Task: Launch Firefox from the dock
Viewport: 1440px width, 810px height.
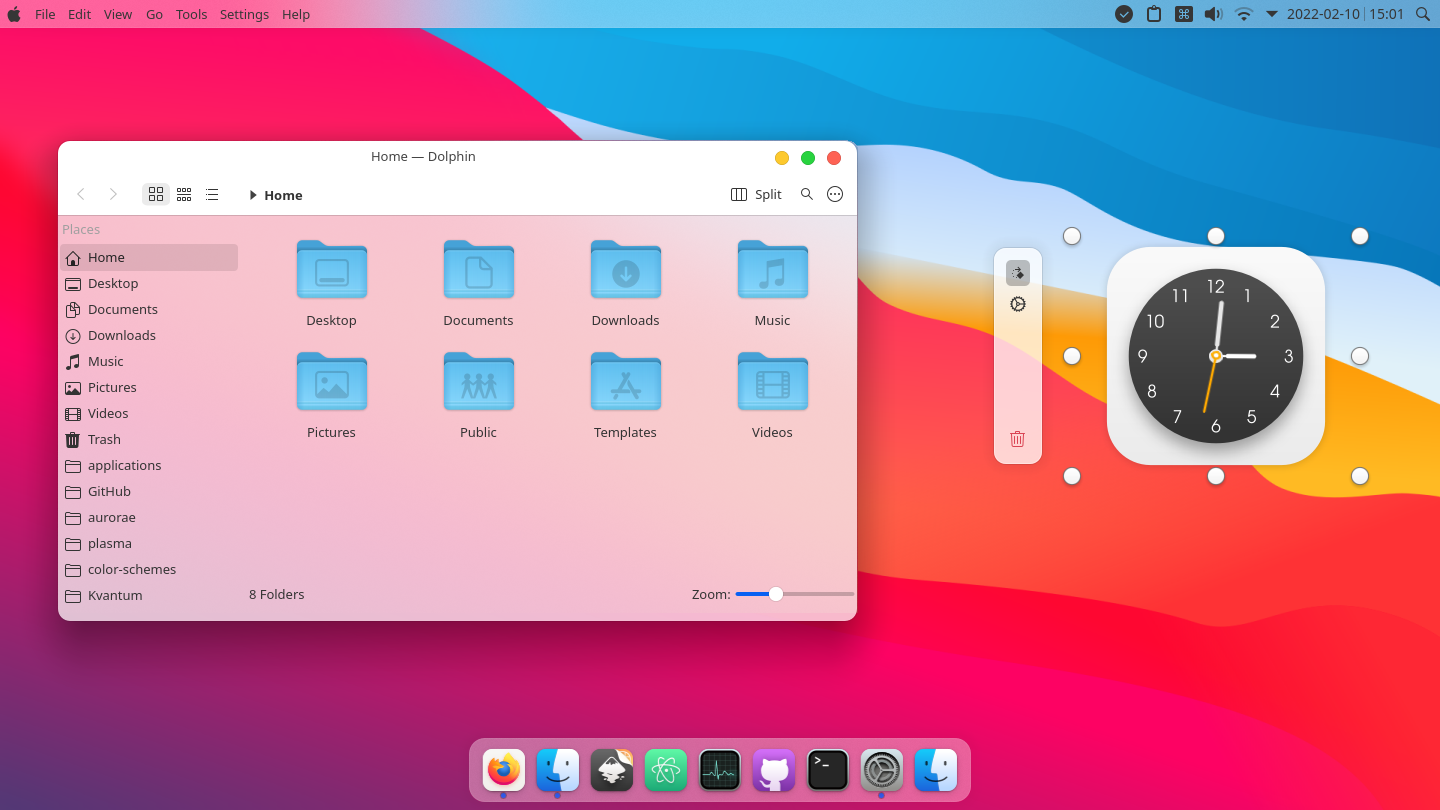Action: point(504,770)
